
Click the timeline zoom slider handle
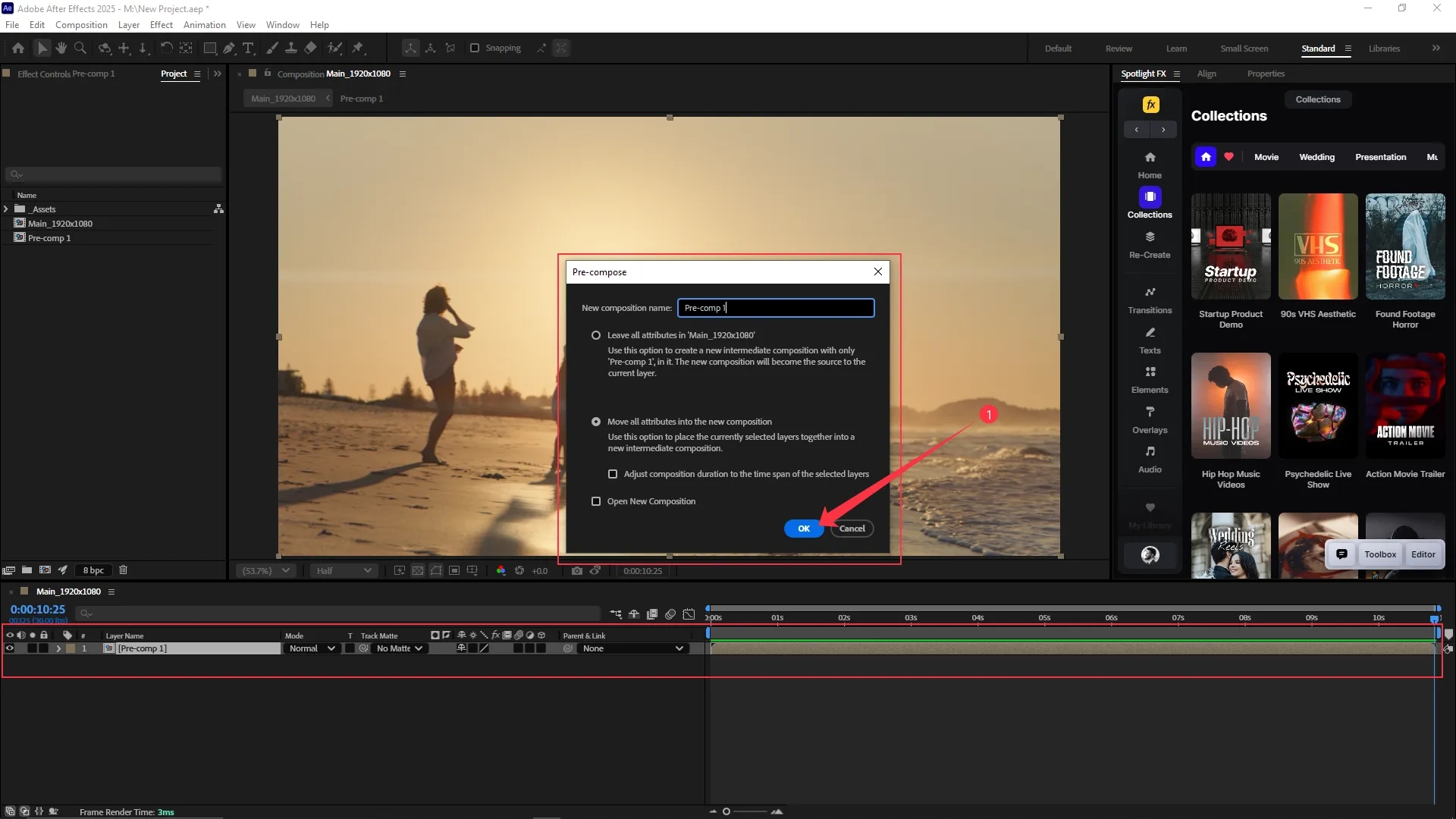(x=726, y=811)
